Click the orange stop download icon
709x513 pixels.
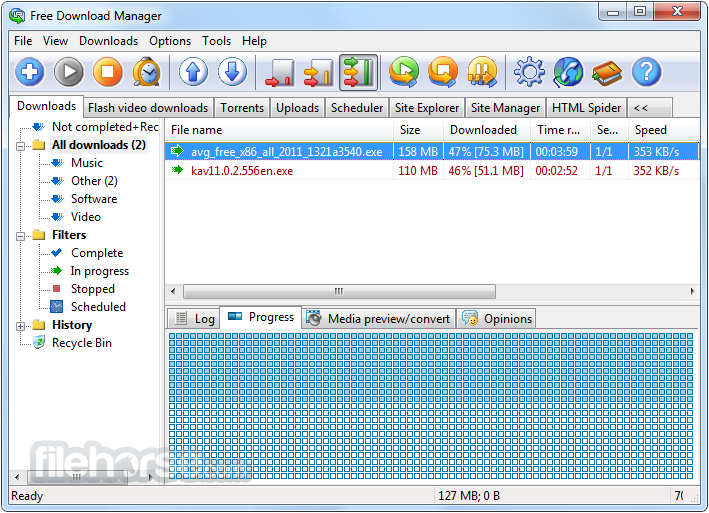pyautogui.click(x=108, y=72)
